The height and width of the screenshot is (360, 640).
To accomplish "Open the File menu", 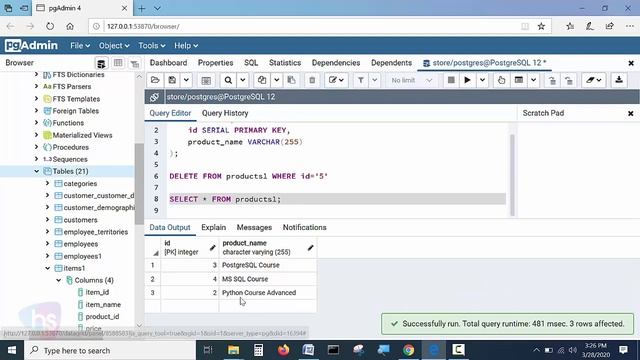I will point(80,46).
